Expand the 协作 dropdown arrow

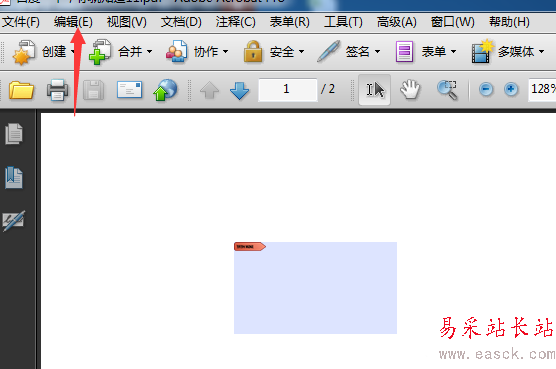pos(226,52)
